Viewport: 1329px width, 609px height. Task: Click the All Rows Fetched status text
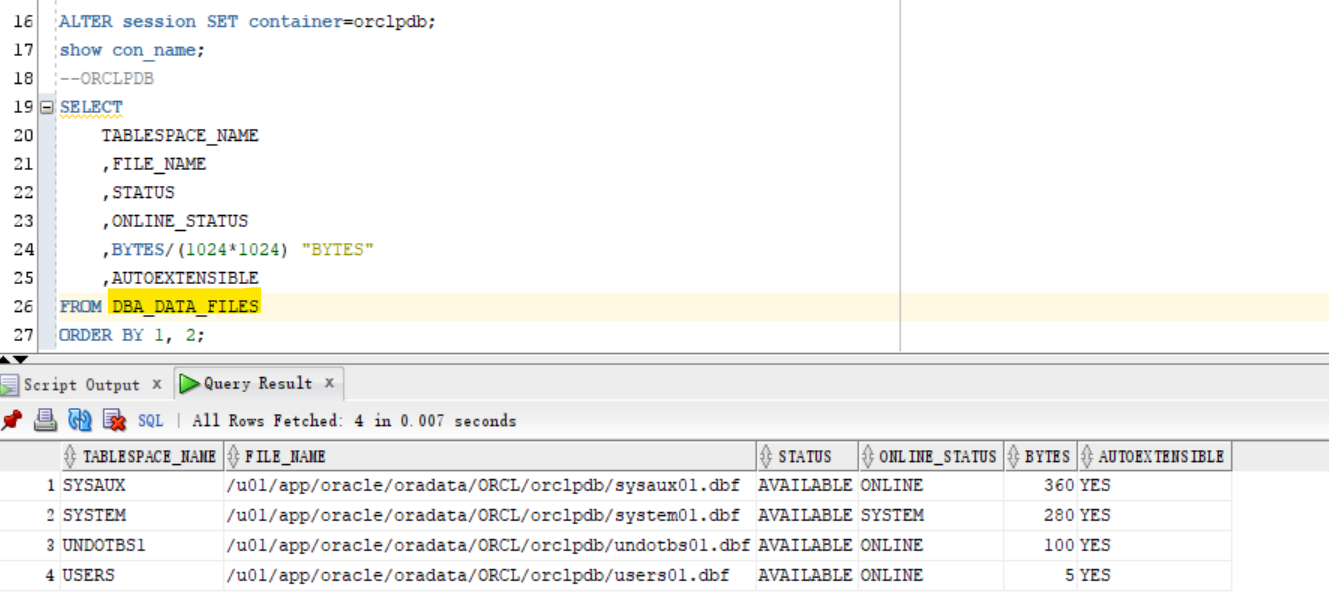(x=354, y=421)
